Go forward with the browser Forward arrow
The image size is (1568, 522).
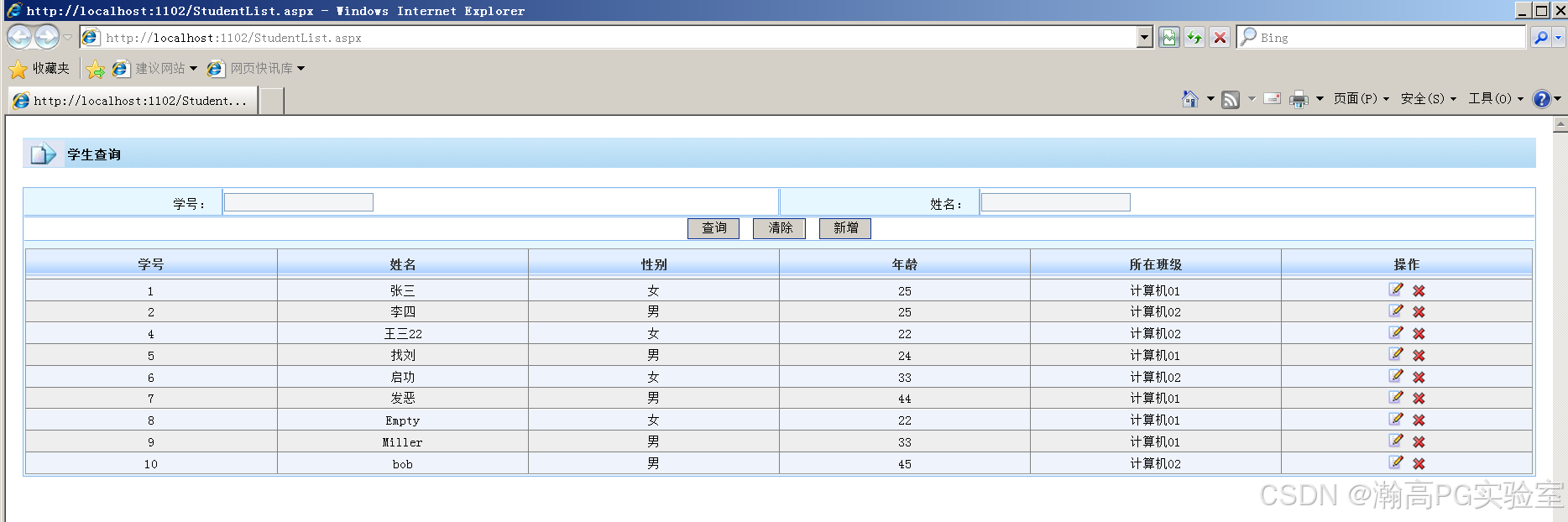[x=47, y=37]
